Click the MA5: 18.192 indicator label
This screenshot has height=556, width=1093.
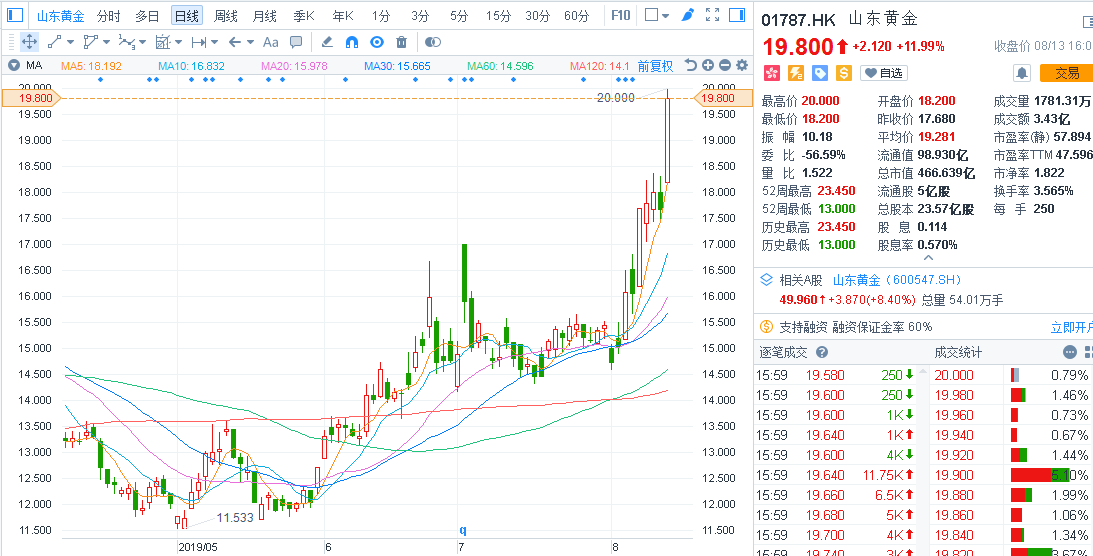pyautogui.click(x=91, y=67)
